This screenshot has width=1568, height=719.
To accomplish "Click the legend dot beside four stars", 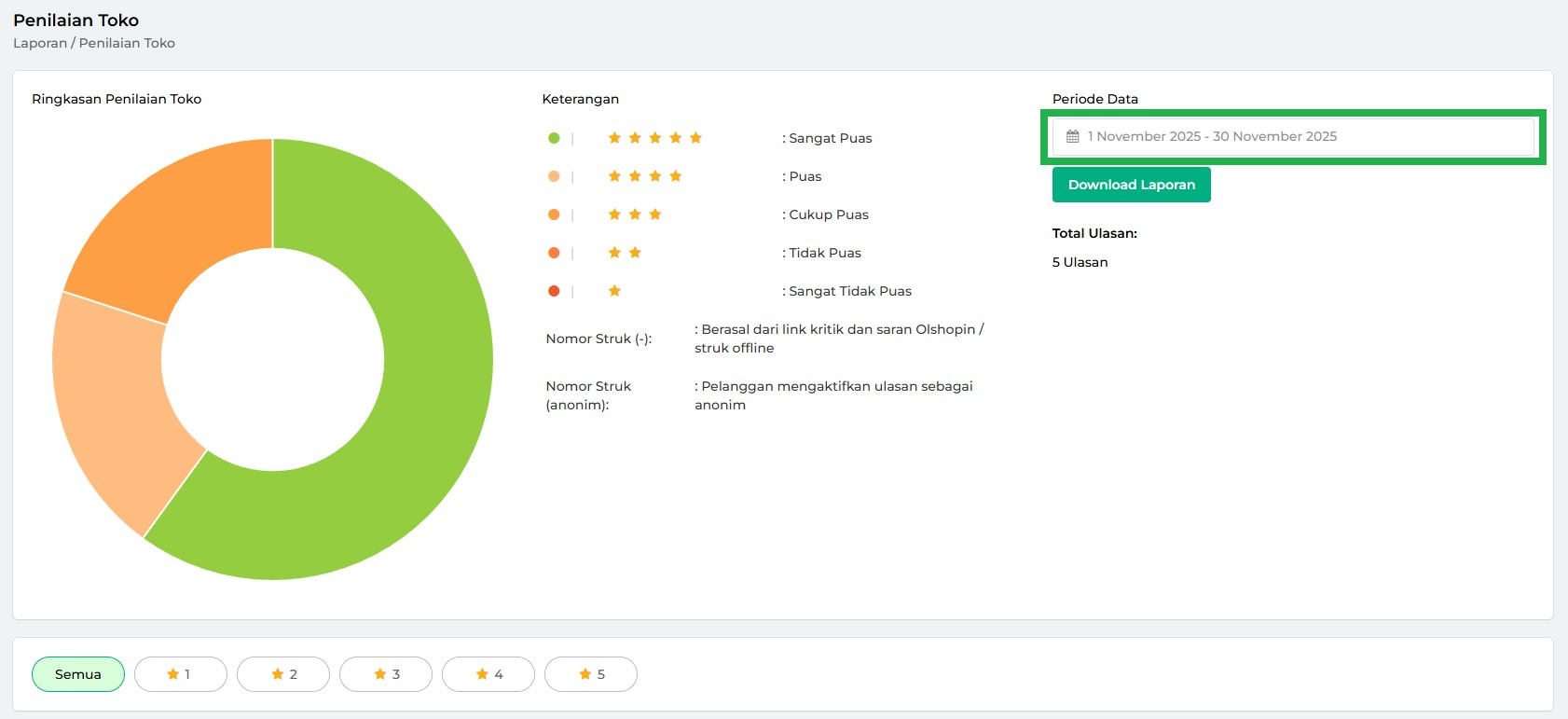I will pos(554,176).
